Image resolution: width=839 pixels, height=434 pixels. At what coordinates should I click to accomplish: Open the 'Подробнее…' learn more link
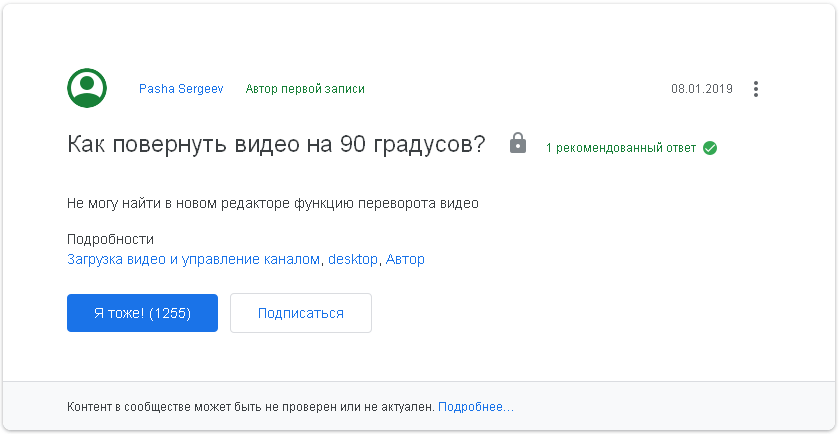pos(476,408)
